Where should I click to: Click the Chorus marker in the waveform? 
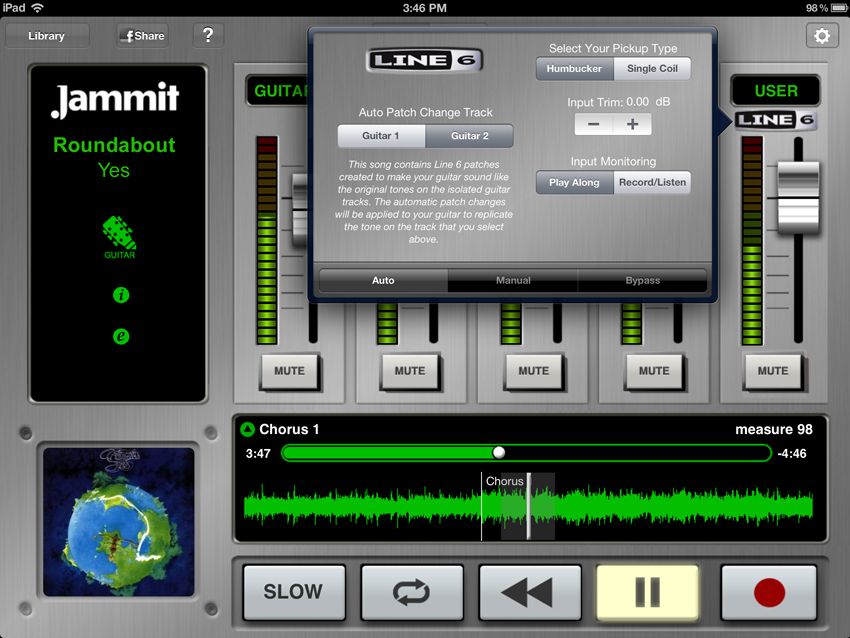pos(504,481)
